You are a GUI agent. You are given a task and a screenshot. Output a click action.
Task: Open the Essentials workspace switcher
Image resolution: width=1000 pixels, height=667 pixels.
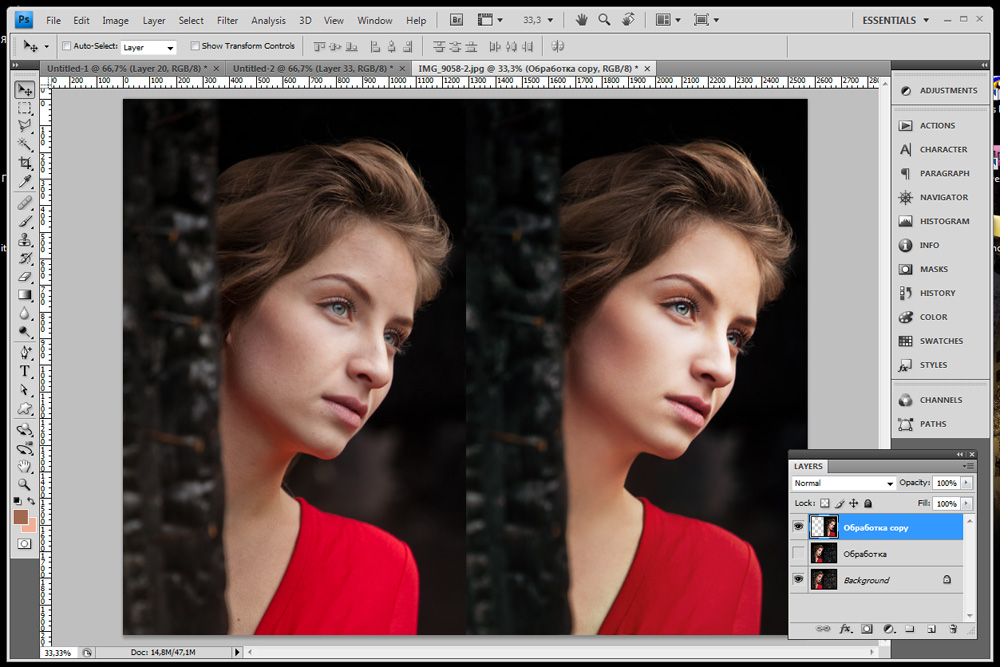[896, 20]
